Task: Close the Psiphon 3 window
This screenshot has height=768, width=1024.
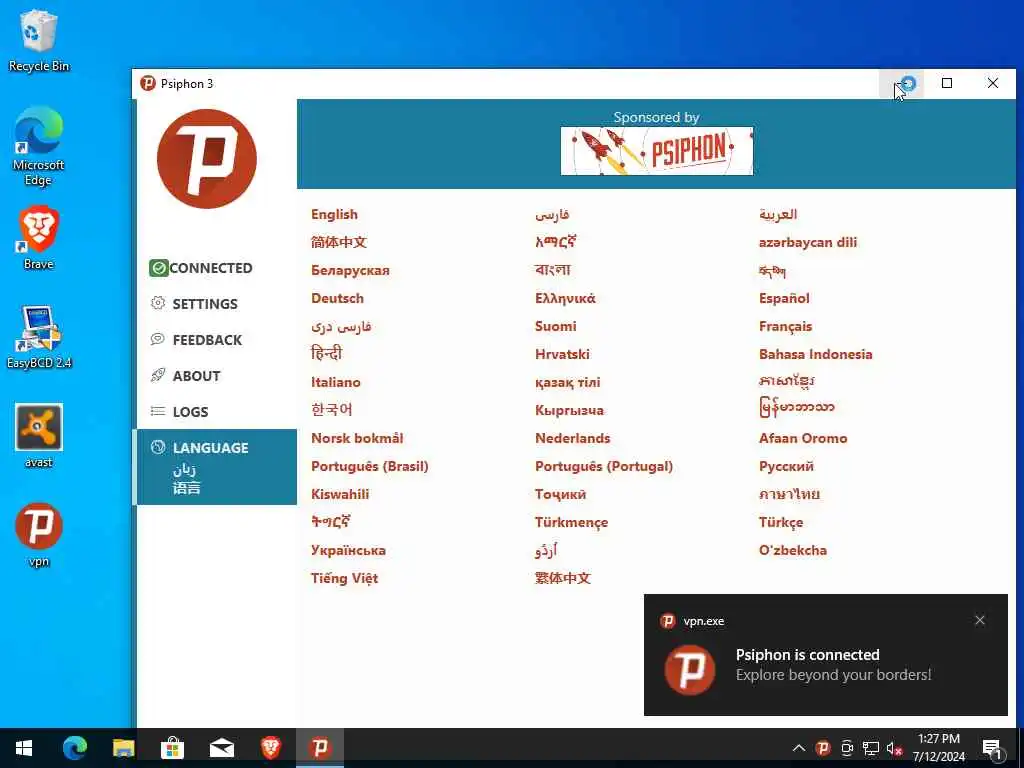Action: click(993, 84)
